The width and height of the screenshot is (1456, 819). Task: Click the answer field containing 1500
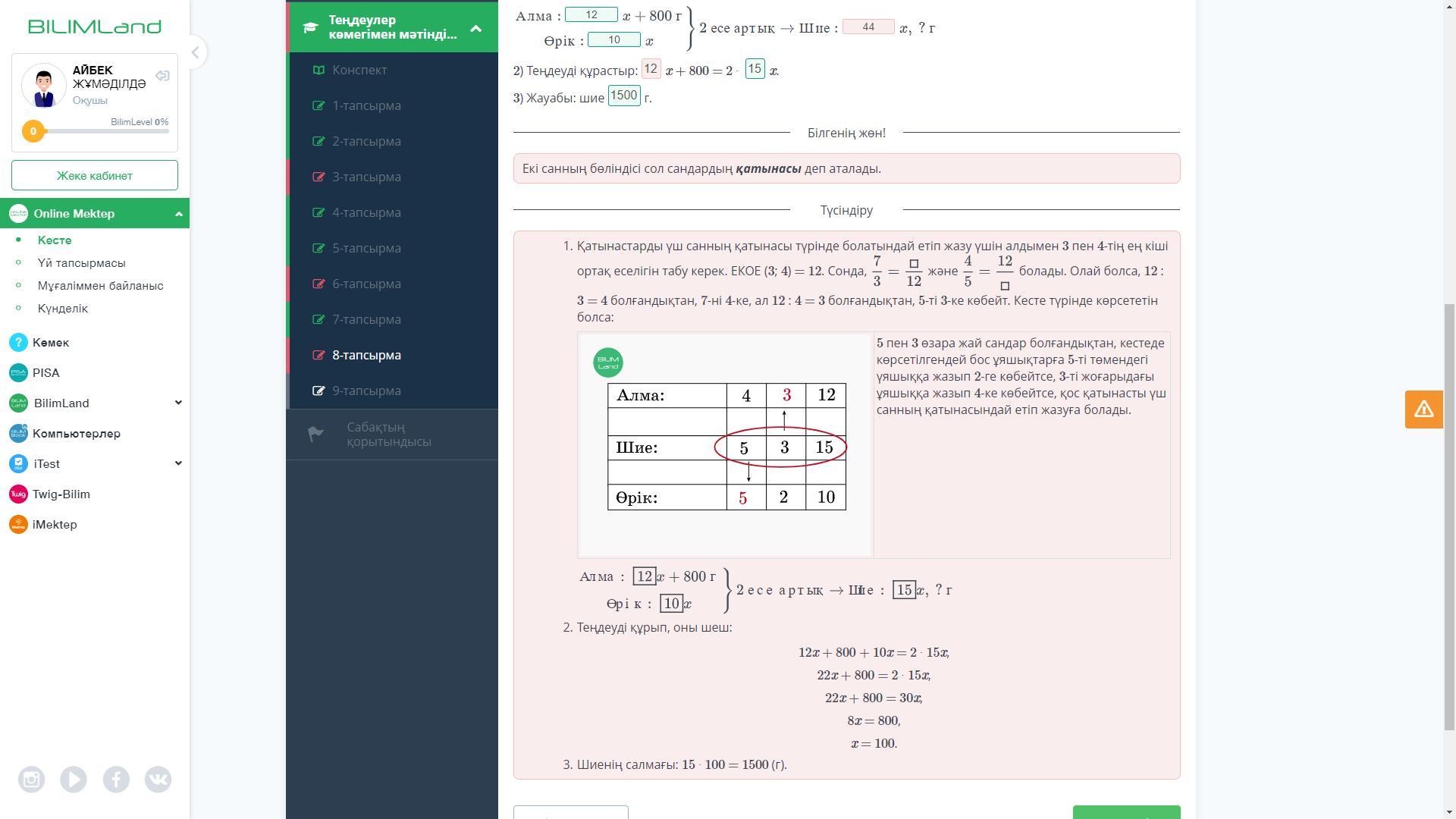623,96
